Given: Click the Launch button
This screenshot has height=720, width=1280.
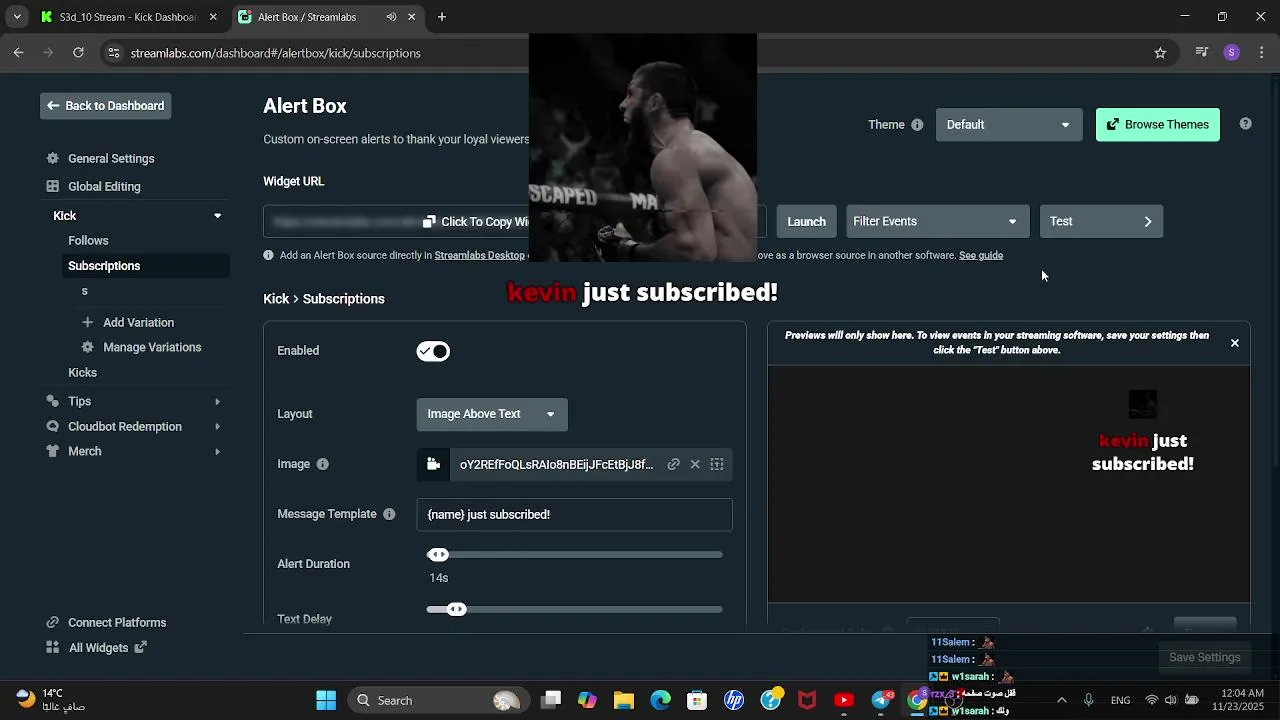Looking at the screenshot, I should tap(806, 222).
